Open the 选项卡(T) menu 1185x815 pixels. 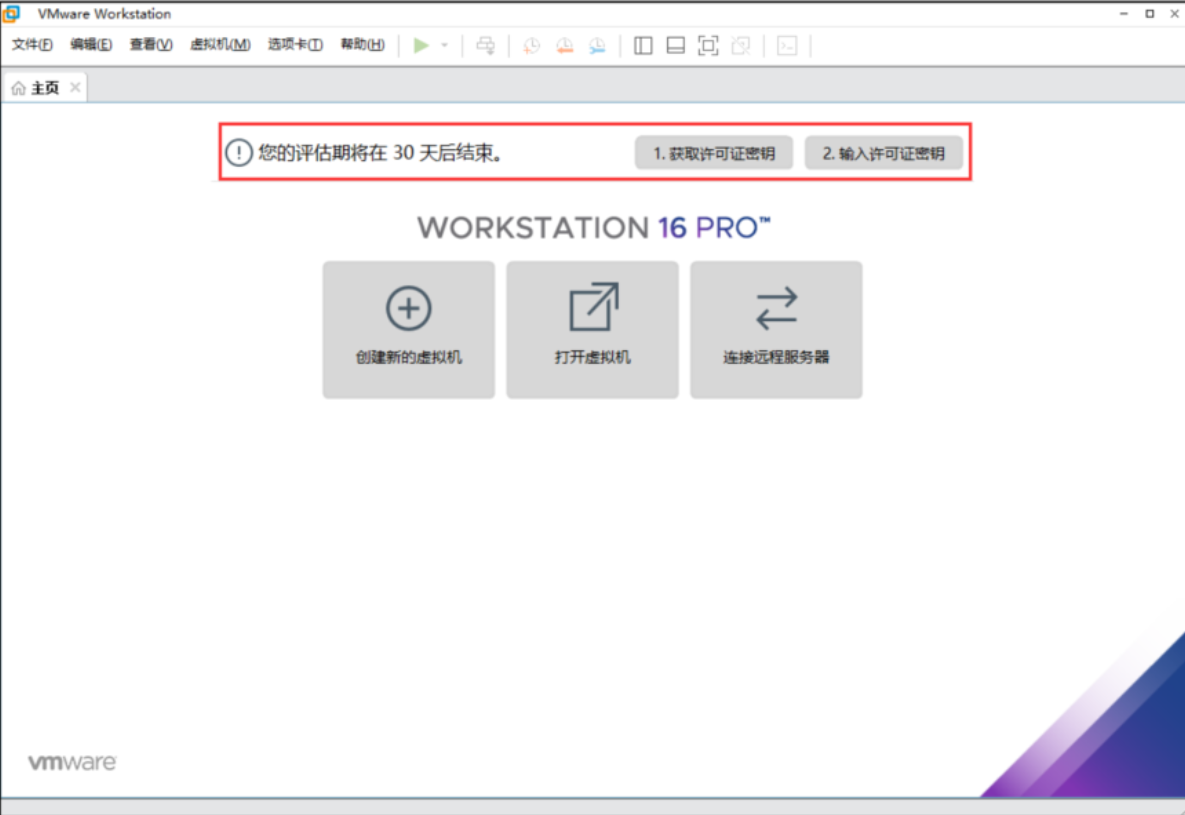point(295,45)
